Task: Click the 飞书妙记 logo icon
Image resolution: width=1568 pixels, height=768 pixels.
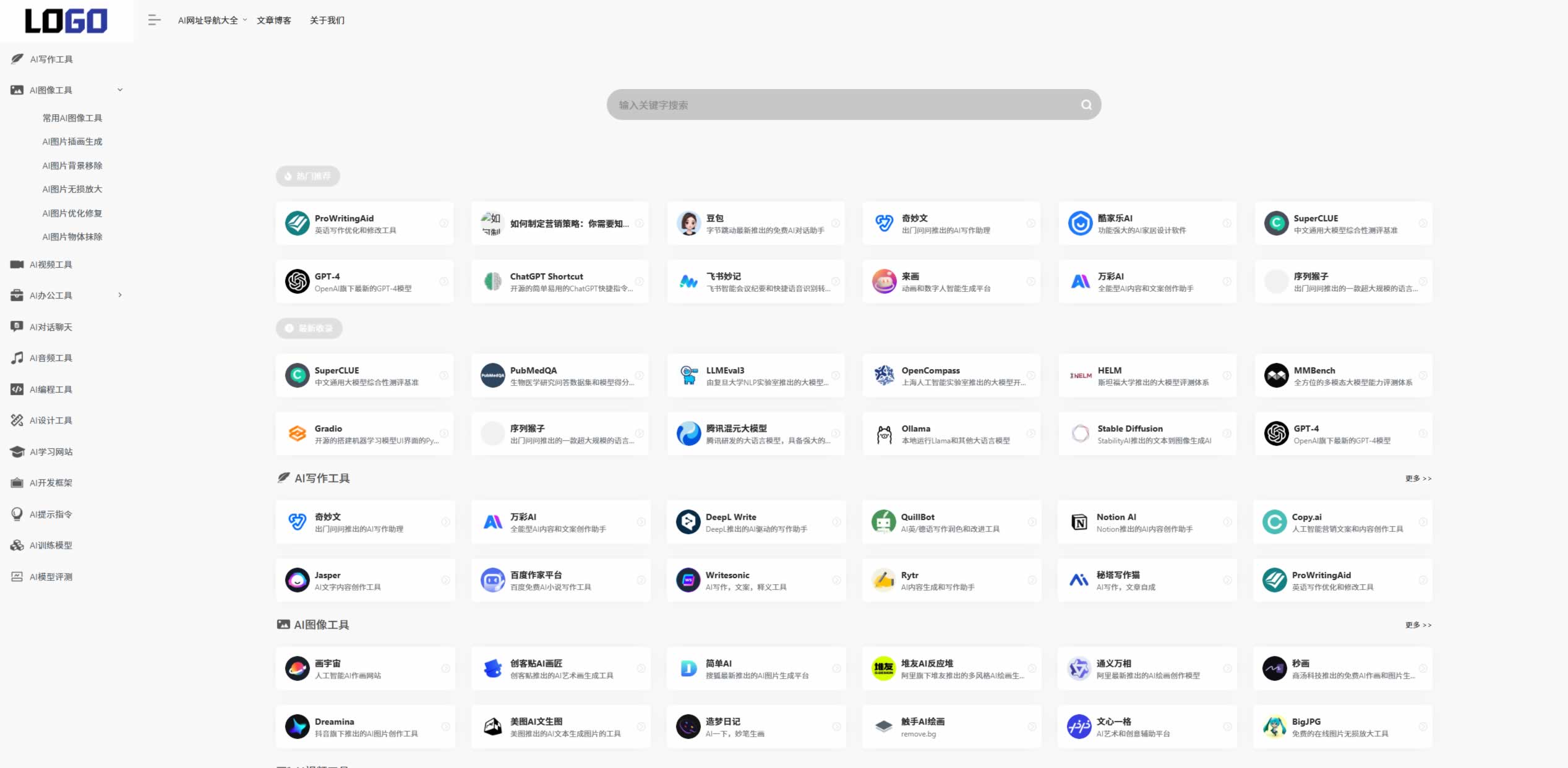Action: (x=688, y=281)
